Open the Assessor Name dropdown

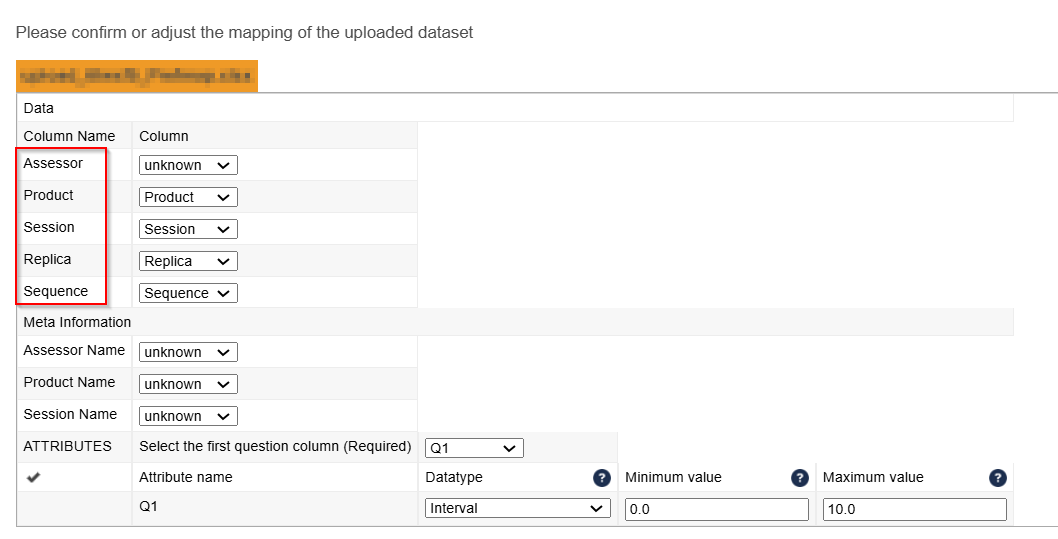pos(188,352)
